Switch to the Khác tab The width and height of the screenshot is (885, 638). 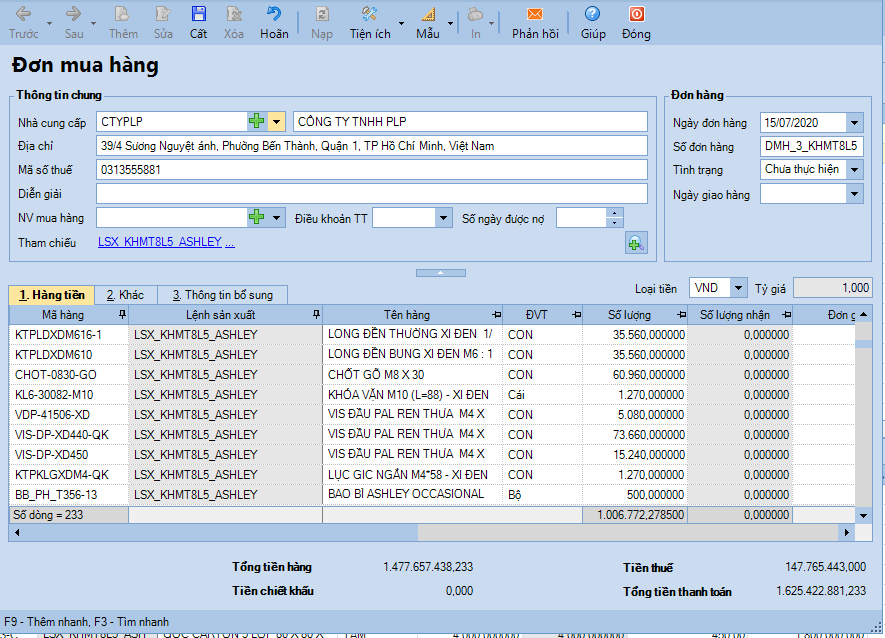[126, 295]
